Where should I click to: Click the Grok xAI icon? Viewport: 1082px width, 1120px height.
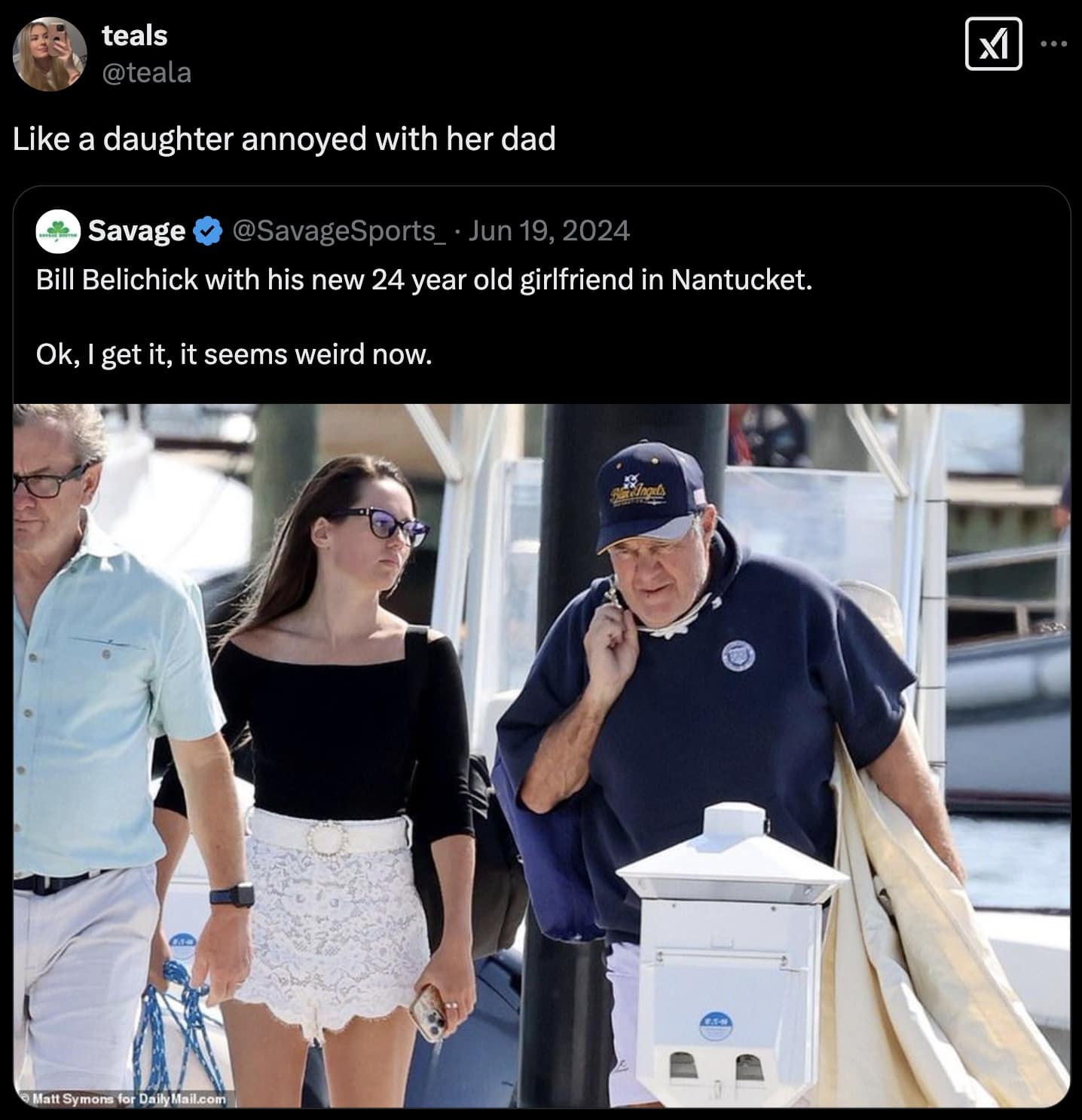(x=993, y=45)
